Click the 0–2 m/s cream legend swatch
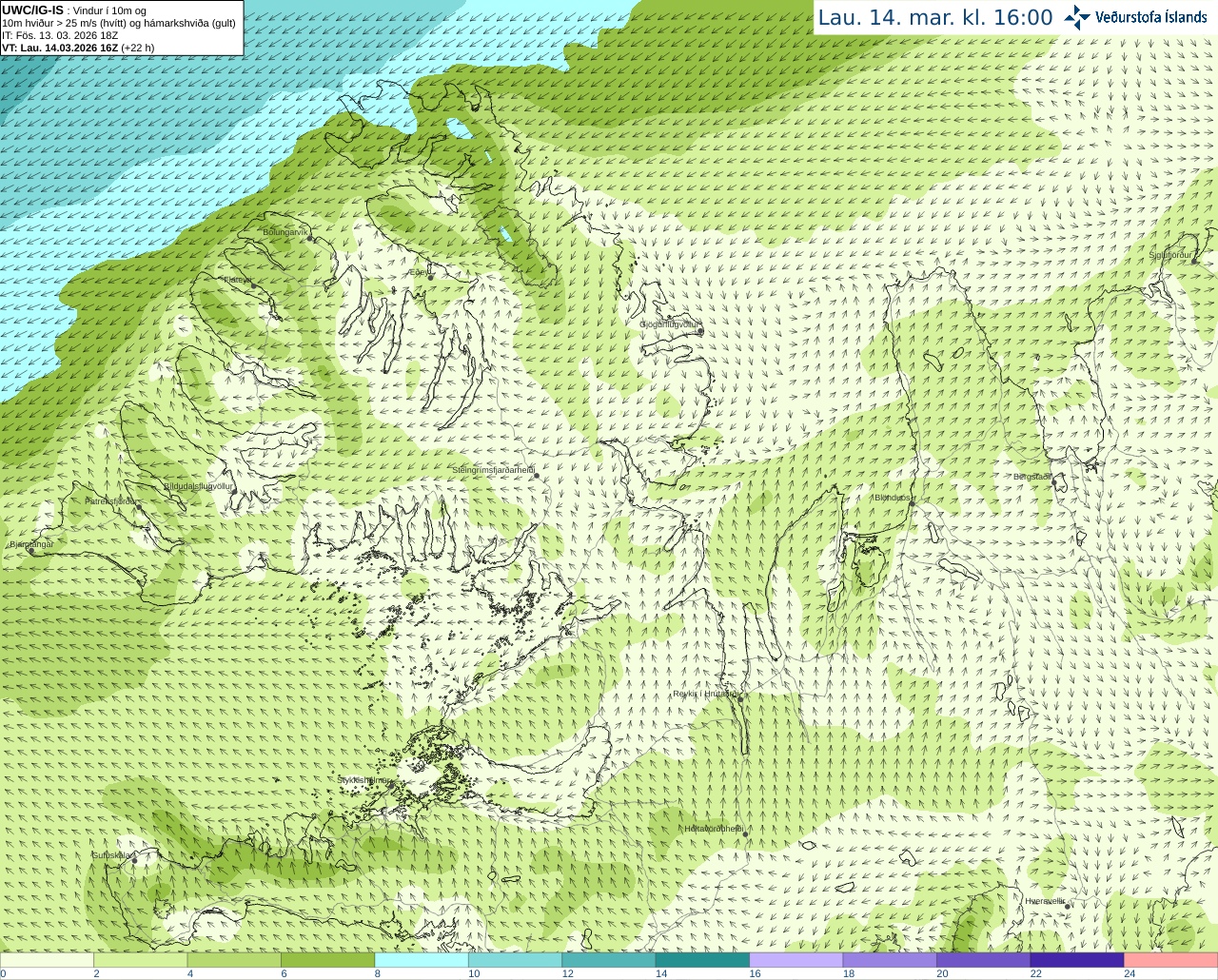 (x=47, y=960)
